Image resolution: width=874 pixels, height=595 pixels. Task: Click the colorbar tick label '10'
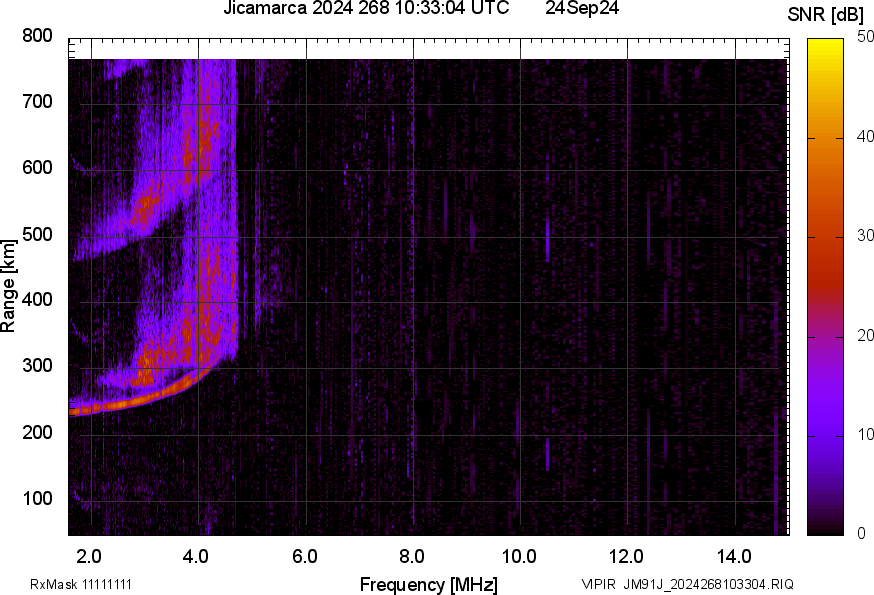pos(866,434)
